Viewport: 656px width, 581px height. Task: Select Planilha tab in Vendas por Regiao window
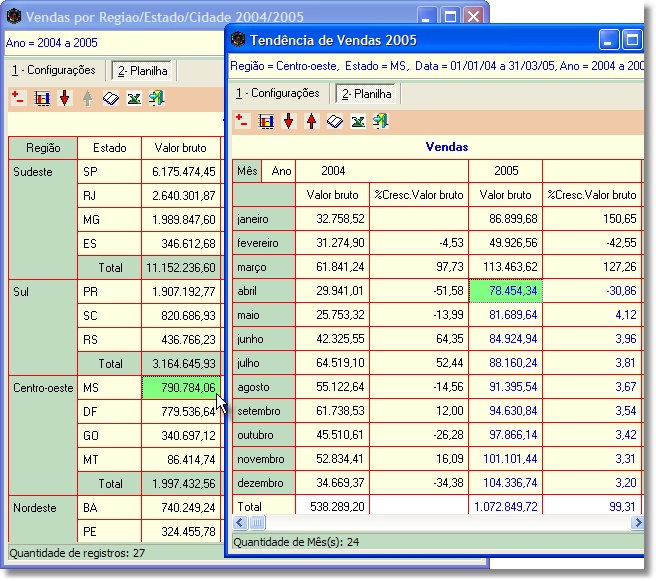point(143,71)
